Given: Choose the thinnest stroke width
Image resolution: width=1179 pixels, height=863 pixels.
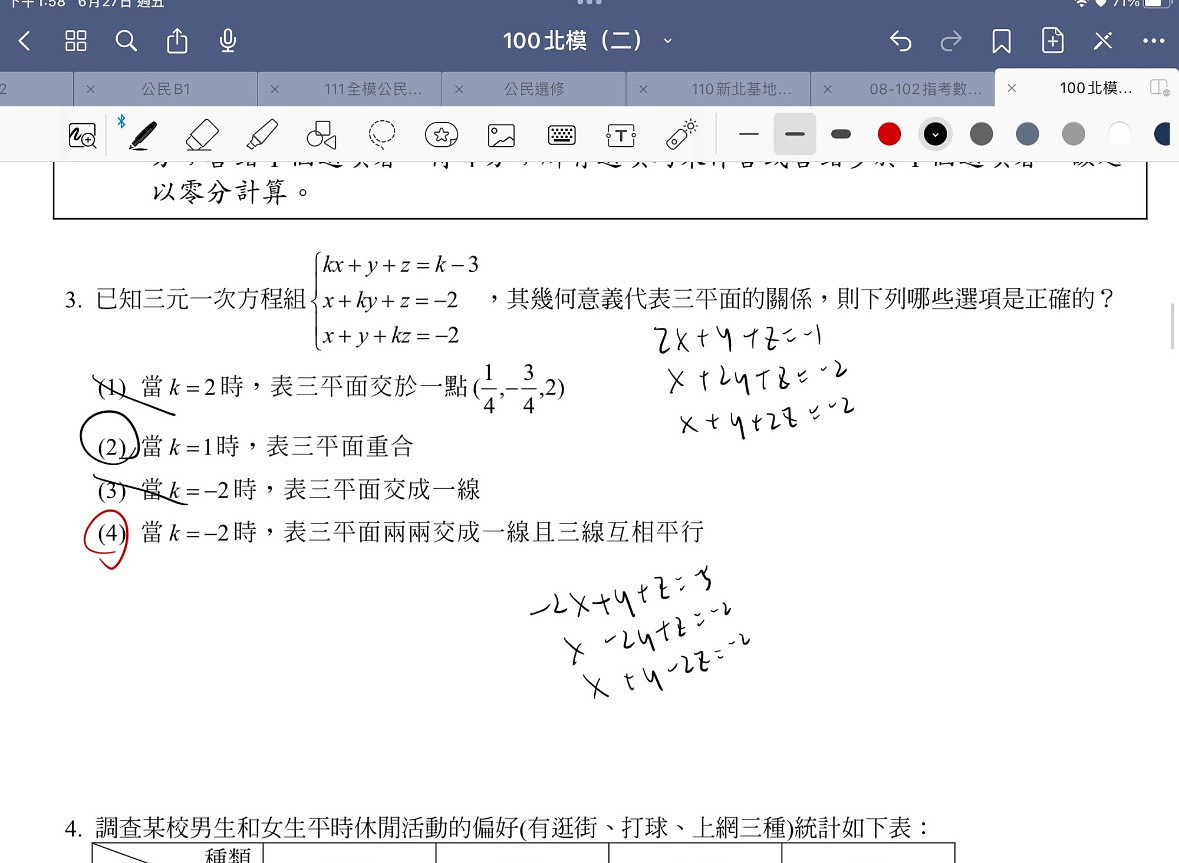Looking at the screenshot, I should pos(748,135).
